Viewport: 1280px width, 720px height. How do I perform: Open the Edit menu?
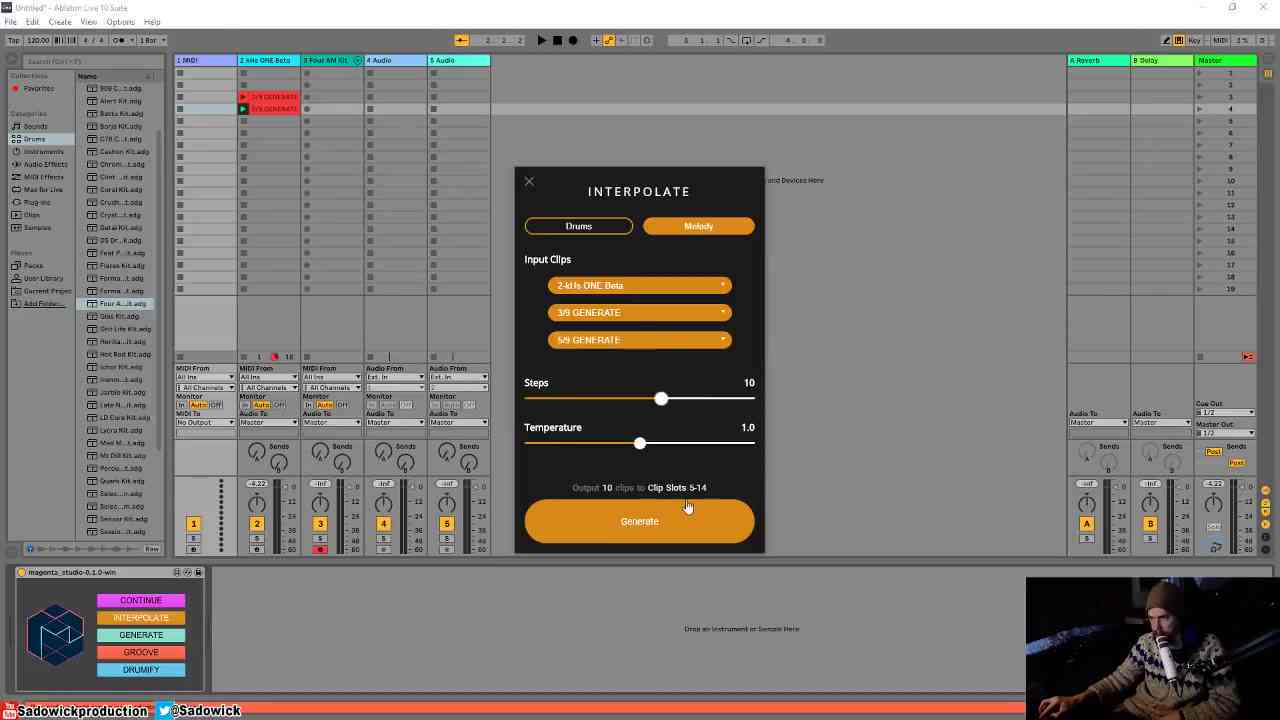point(32,22)
